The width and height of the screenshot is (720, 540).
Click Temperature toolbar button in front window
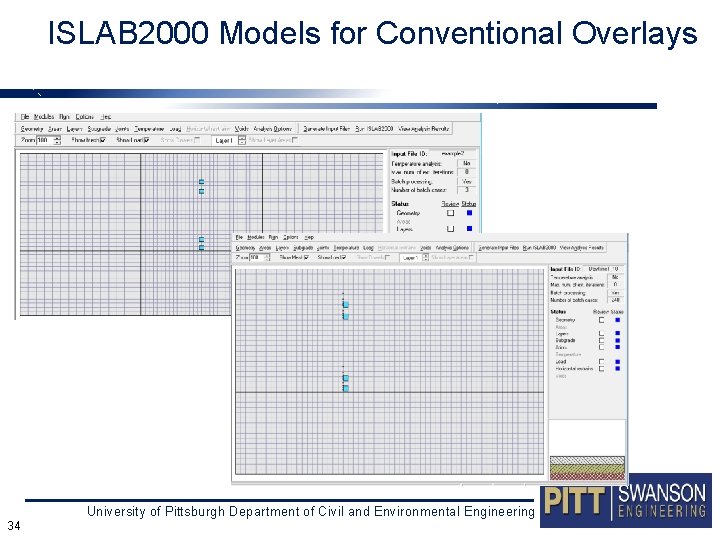pyautogui.click(x=346, y=248)
